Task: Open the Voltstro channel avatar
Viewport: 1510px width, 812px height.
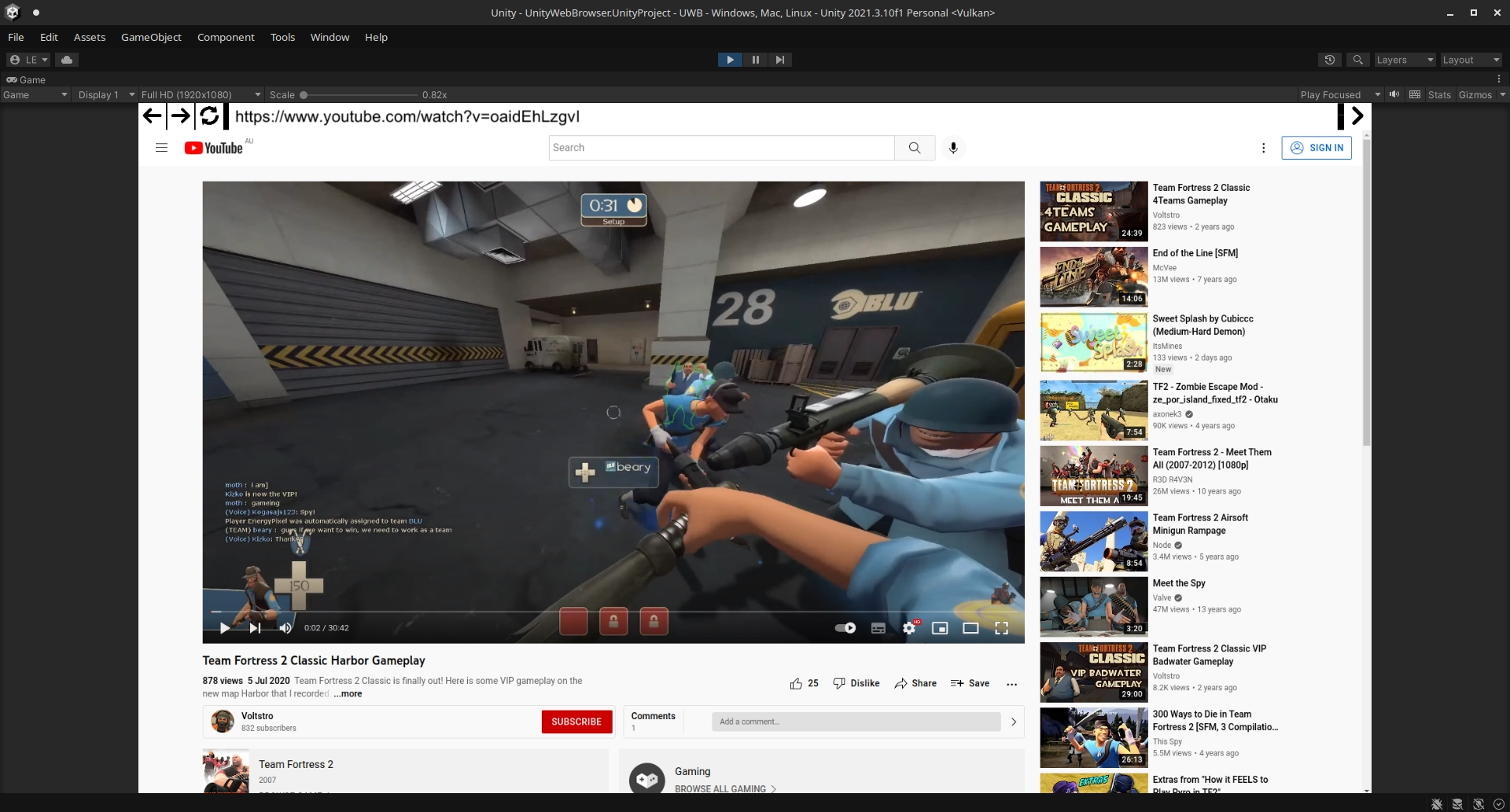Action: 223,722
